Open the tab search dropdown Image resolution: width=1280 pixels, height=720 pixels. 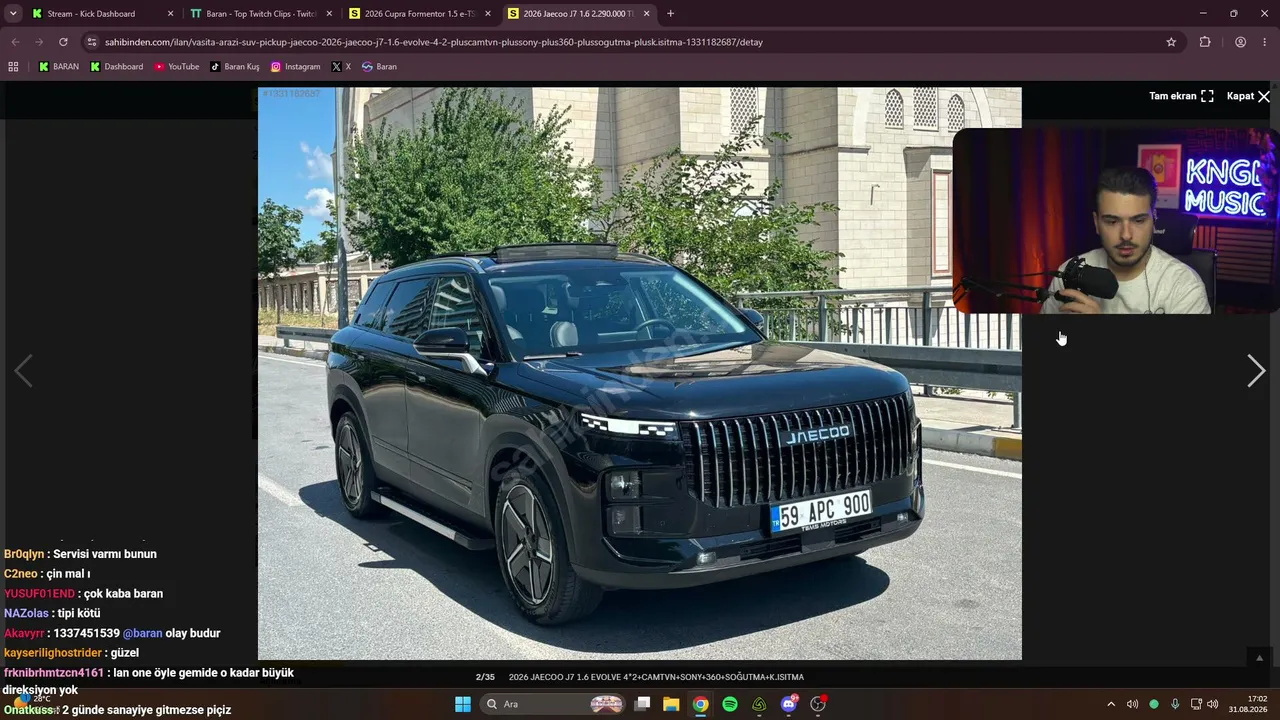(x=12, y=14)
